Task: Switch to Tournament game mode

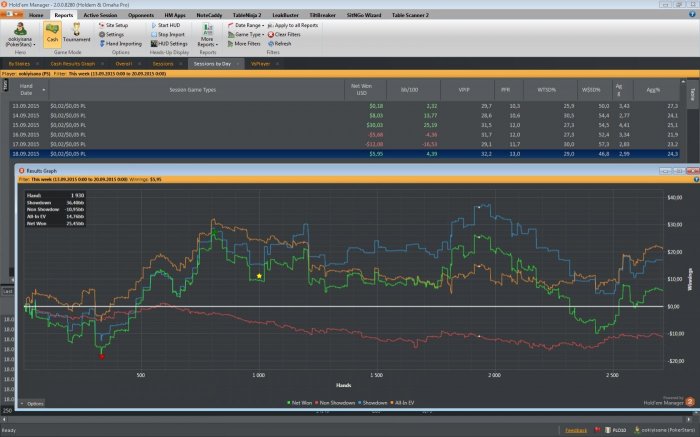Action: [75, 36]
